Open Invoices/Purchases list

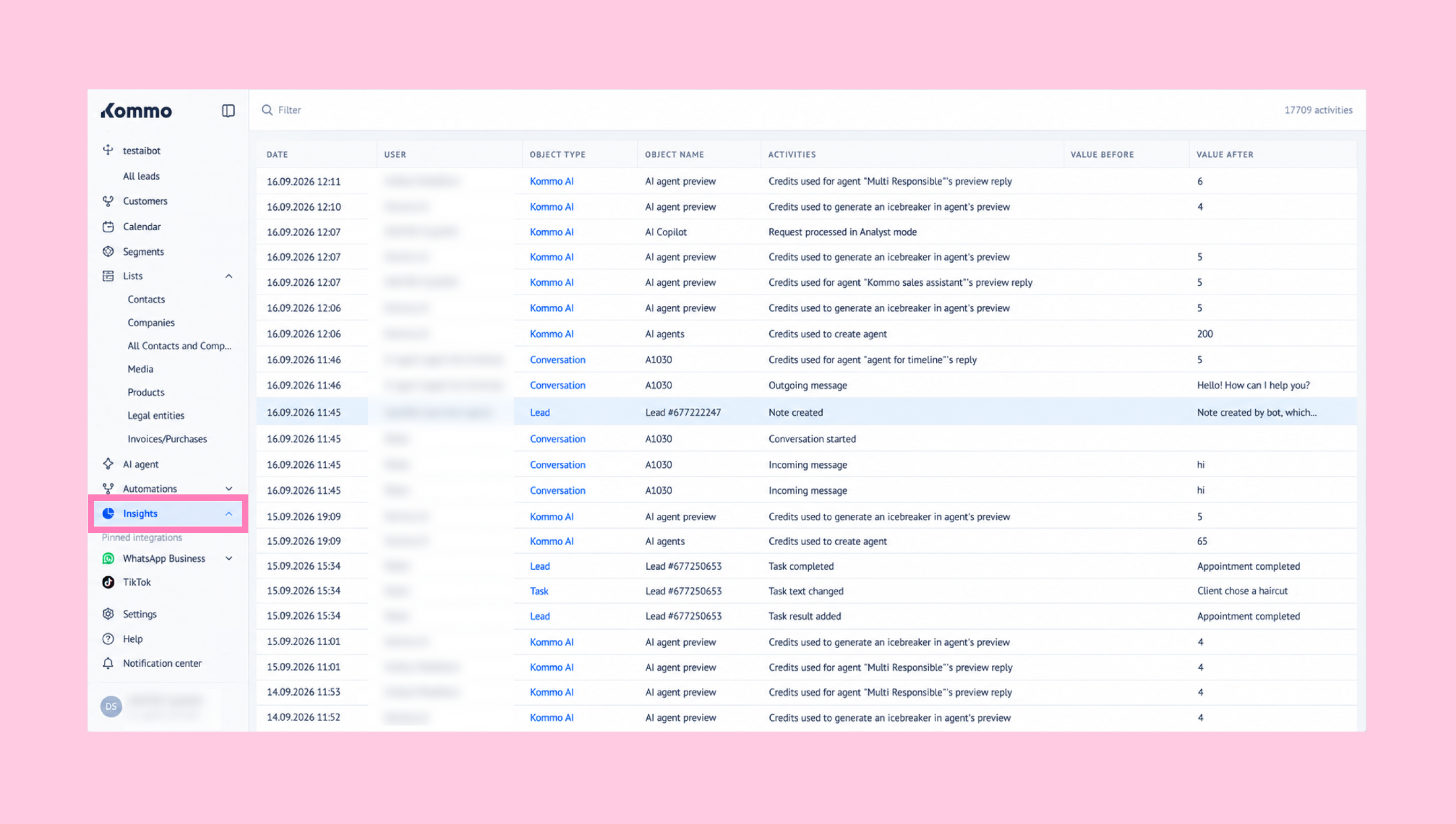coord(168,439)
